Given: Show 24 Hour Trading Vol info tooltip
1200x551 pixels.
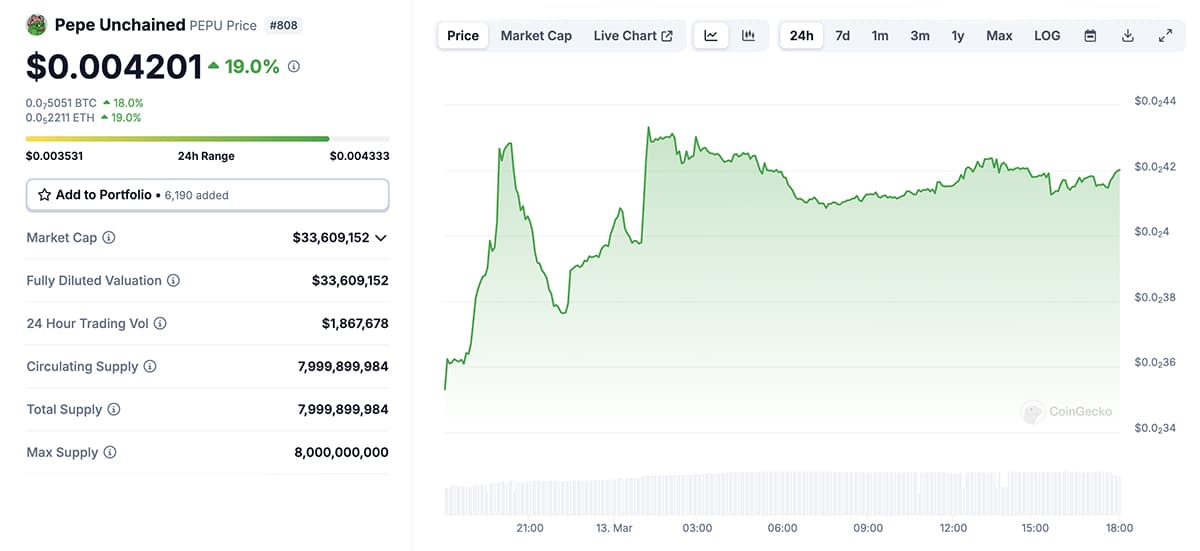Looking at the screenshot, I should [160, 324].
